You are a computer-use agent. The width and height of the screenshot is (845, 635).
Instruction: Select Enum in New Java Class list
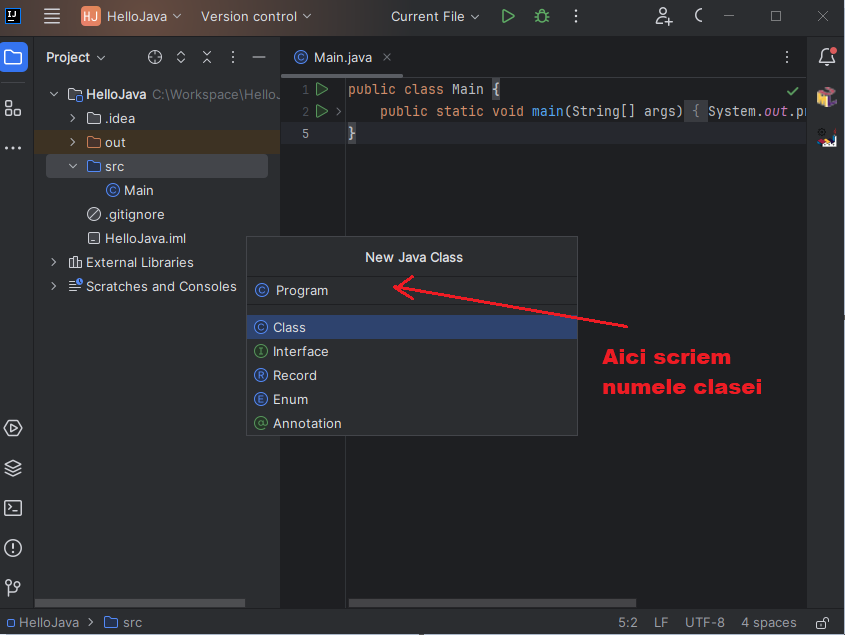click(x=412, y=399)
